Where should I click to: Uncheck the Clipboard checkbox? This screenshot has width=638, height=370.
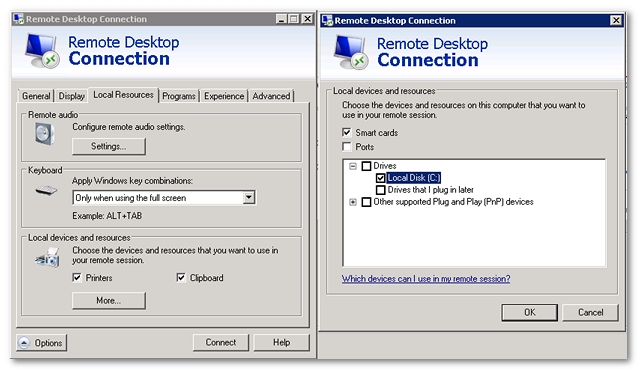pos(181,278)
